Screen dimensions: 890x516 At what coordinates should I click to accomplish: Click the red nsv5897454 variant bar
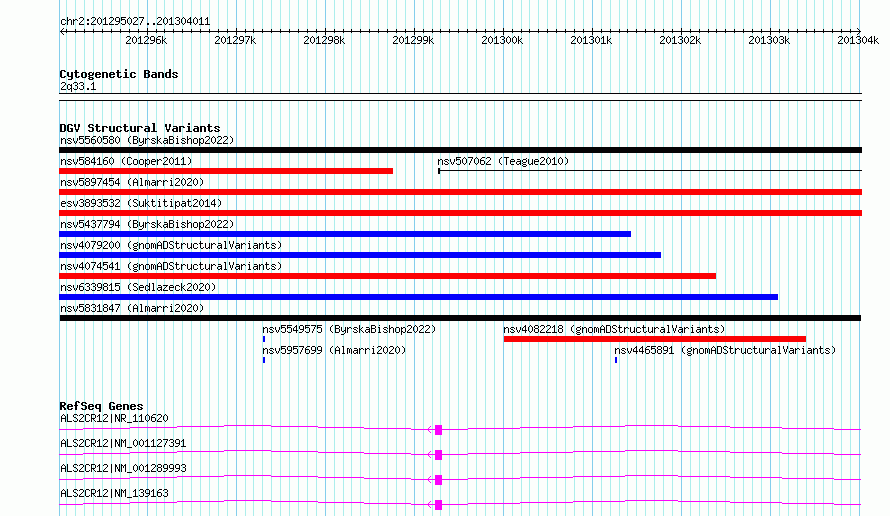(x=460, y=192)
